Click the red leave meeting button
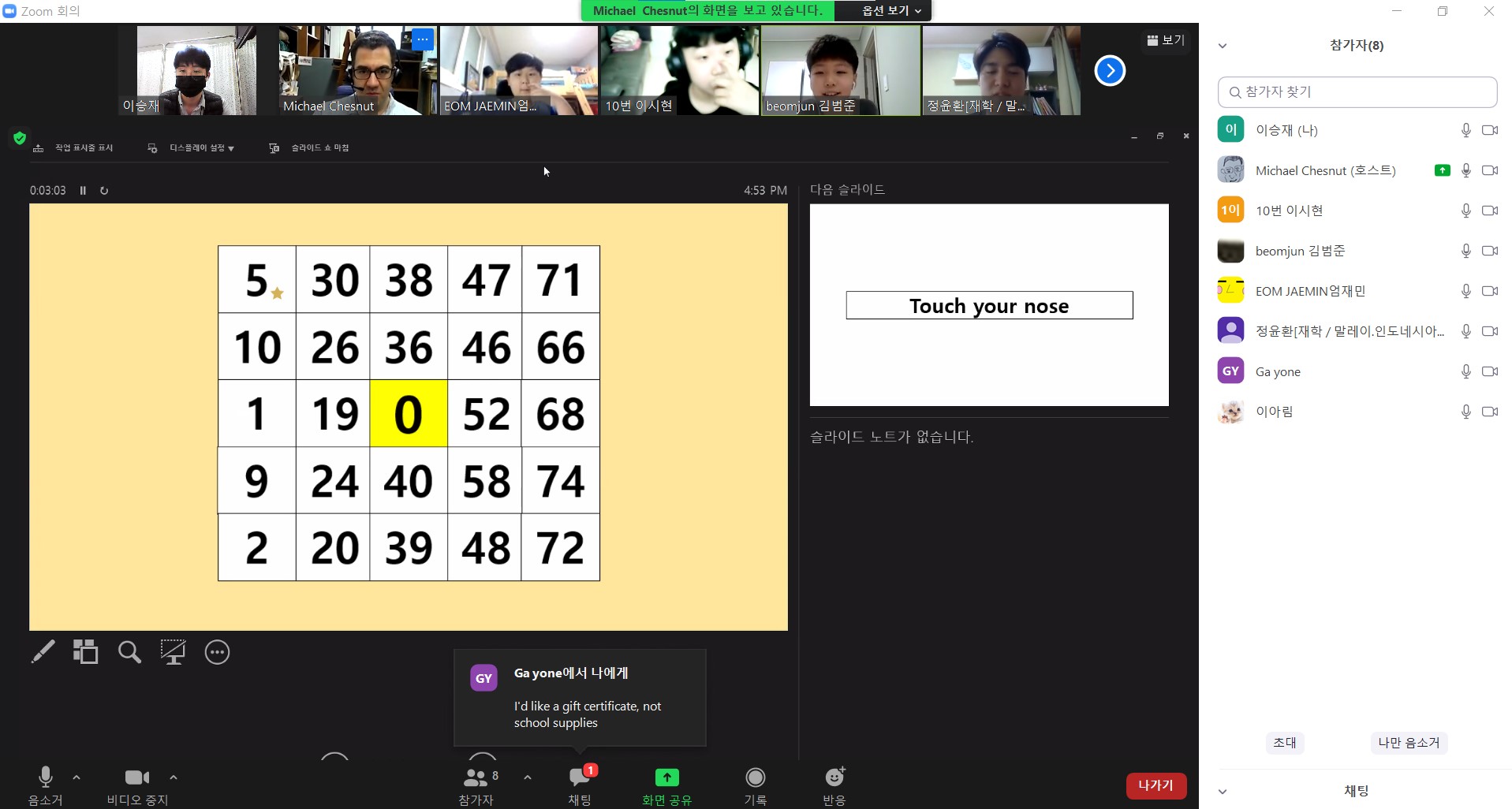Image resolution: width=1512 pixels, height=809 pixels. 1155,785
